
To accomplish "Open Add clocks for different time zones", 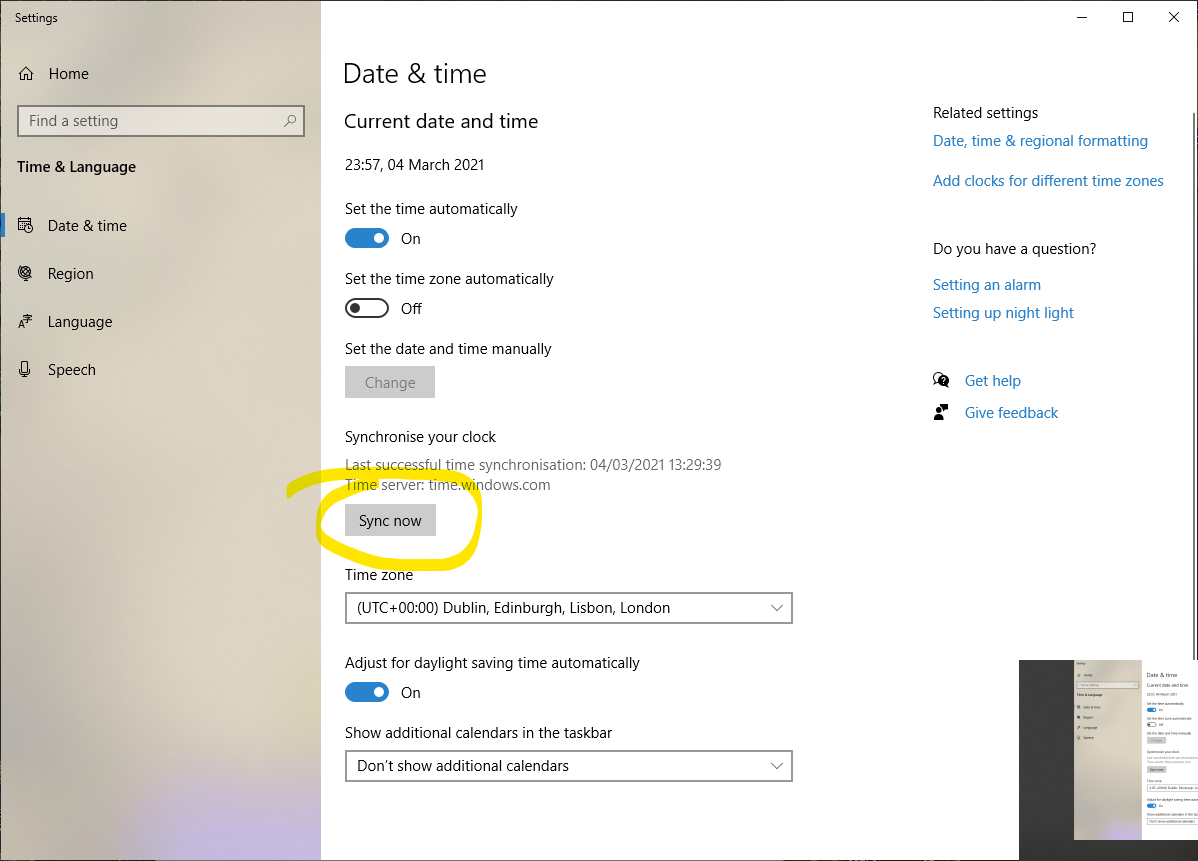I will pyautogui.click(x=1048, y=181).
